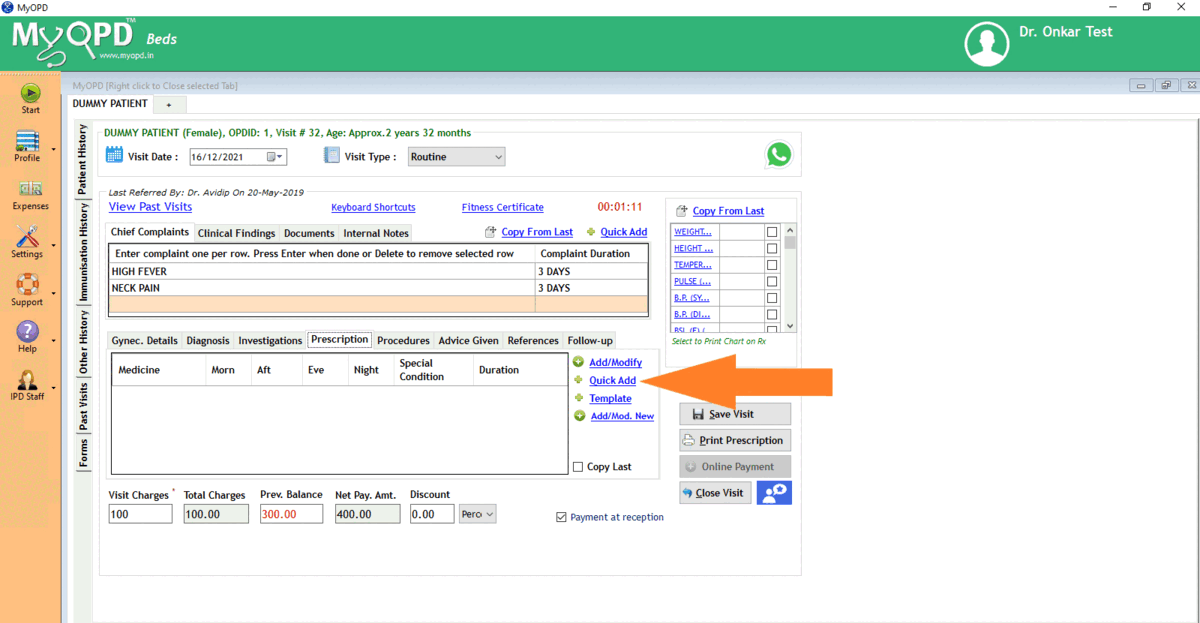Image resolution: width=1200 pixels, height=623 pixels.
Task: Open the Expenses sidebar icon
Action: click(x=30, y=188)
